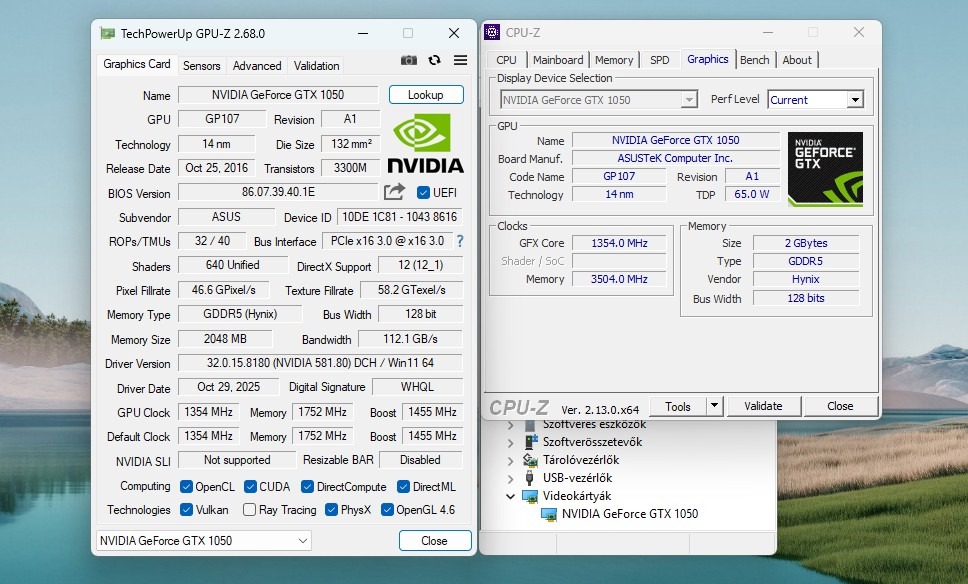Toggle the PhysX checkbox
Screen dimensions: 968x584
tap(332, 509)
